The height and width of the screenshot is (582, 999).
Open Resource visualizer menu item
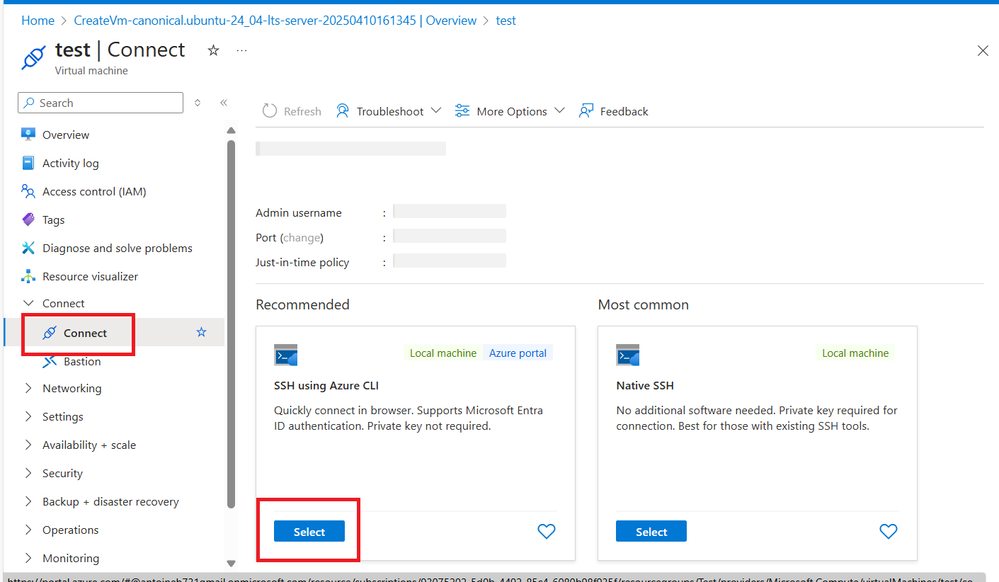(90, 276)
